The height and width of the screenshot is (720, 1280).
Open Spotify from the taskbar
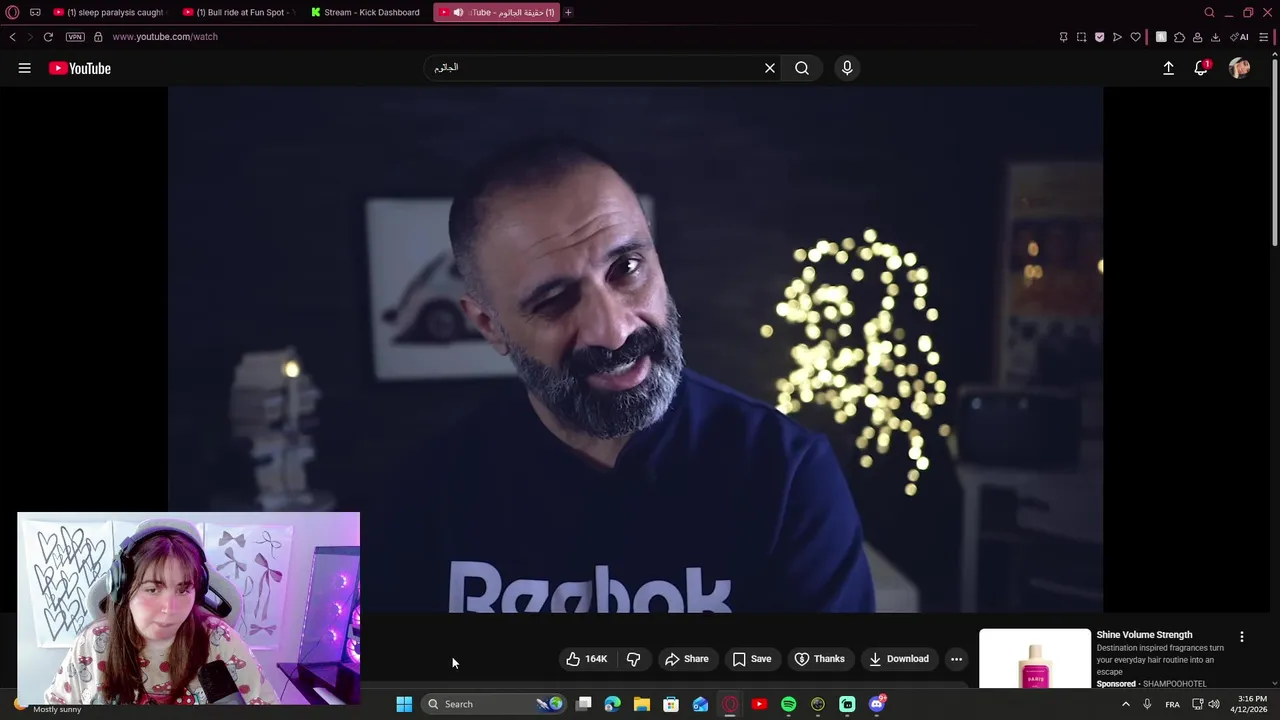click(x=788, y=704)
